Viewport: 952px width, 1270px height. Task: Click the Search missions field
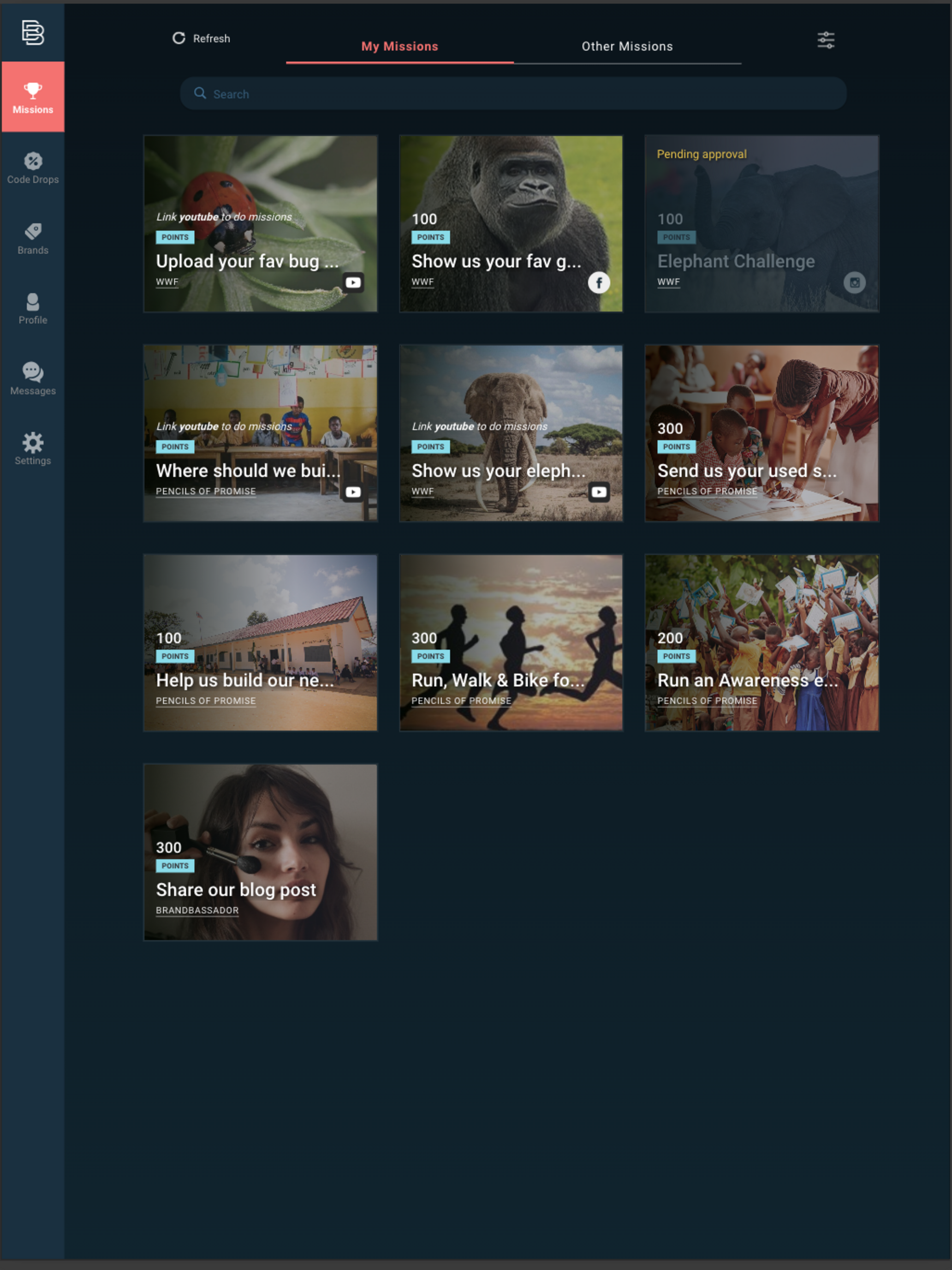tap(513, 94)
